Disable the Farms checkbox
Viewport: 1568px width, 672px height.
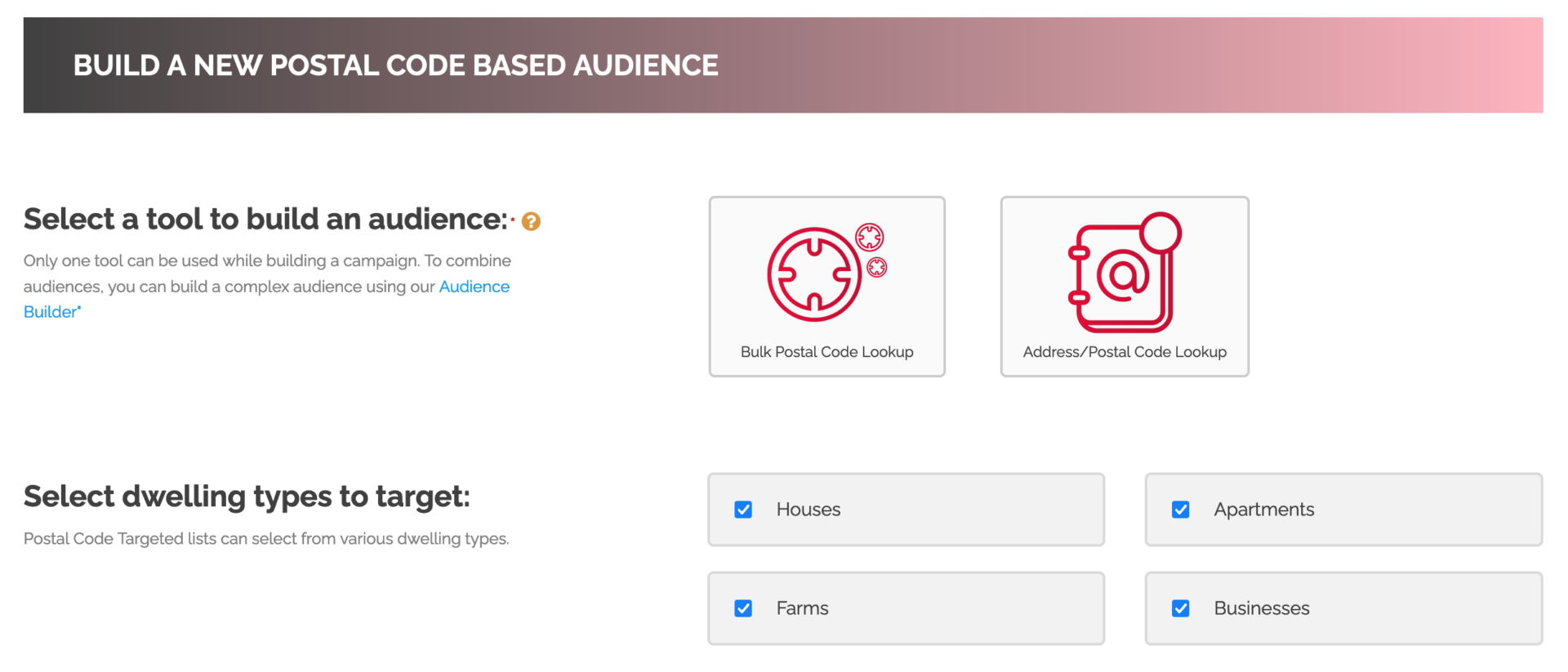coord(743,608)
